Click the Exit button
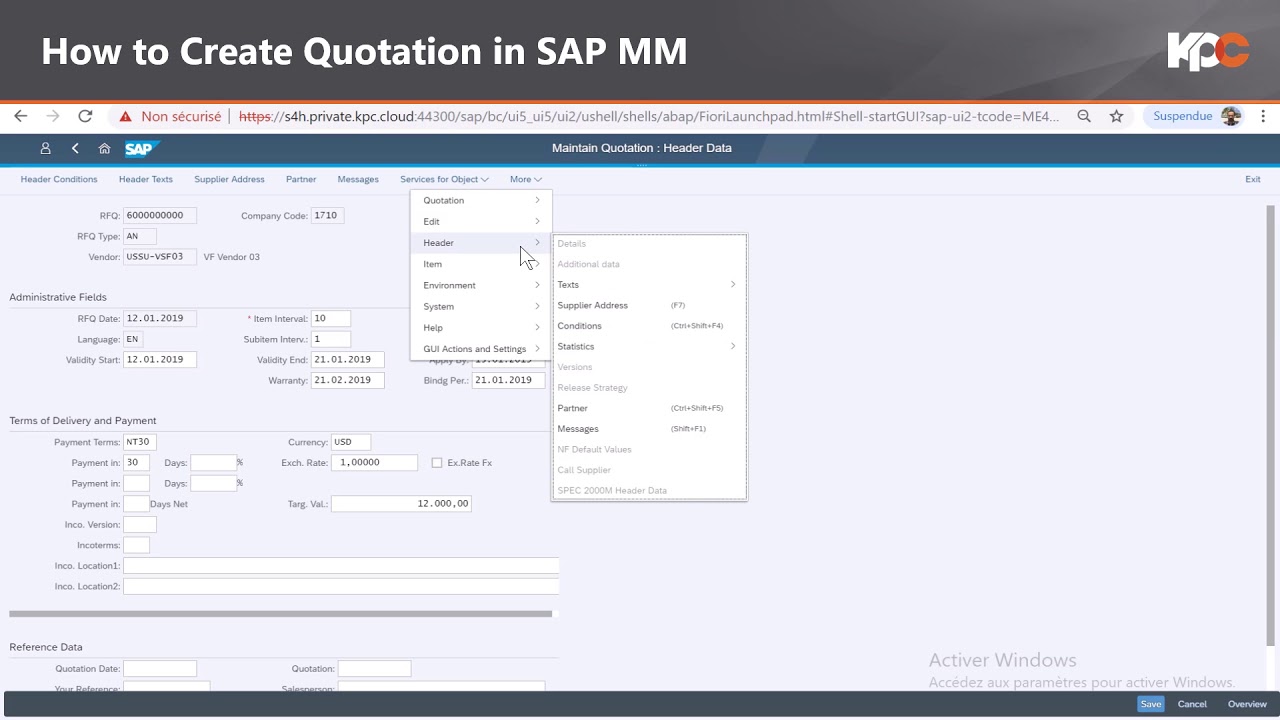Screen dimensions: 1280x720 (1252, 180)
